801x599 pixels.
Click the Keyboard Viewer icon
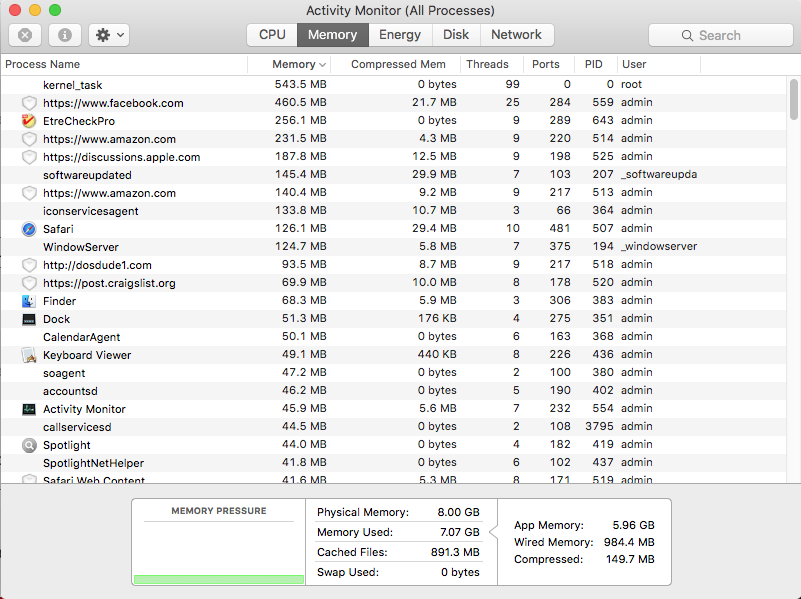29,355
